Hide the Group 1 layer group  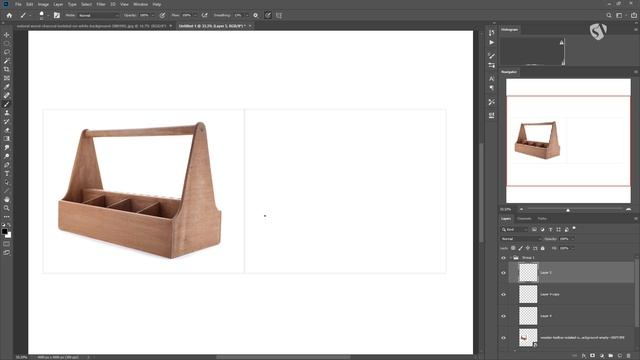tap(503, 258)
